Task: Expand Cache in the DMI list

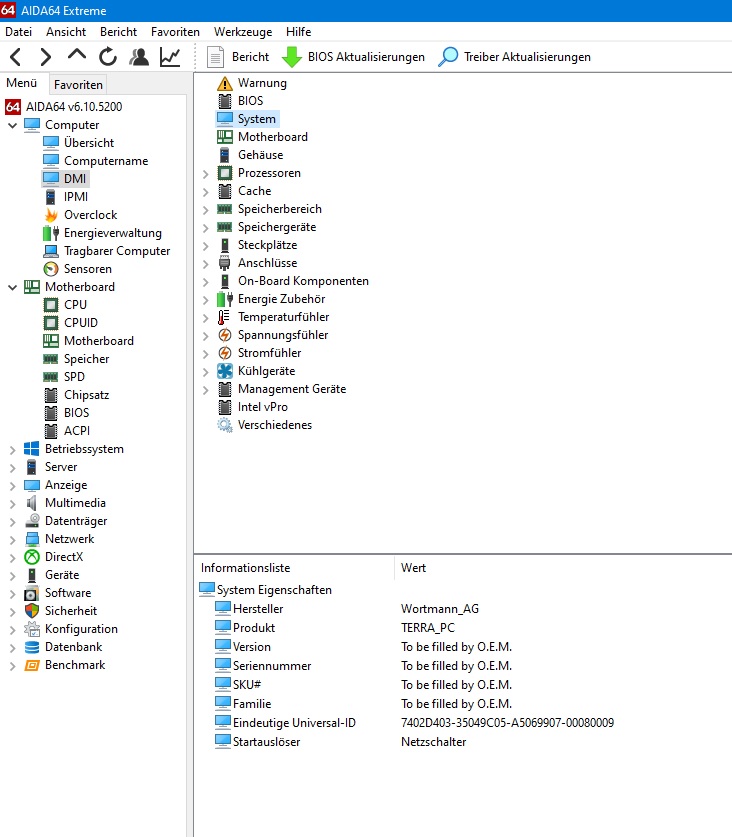Action: 206,192
